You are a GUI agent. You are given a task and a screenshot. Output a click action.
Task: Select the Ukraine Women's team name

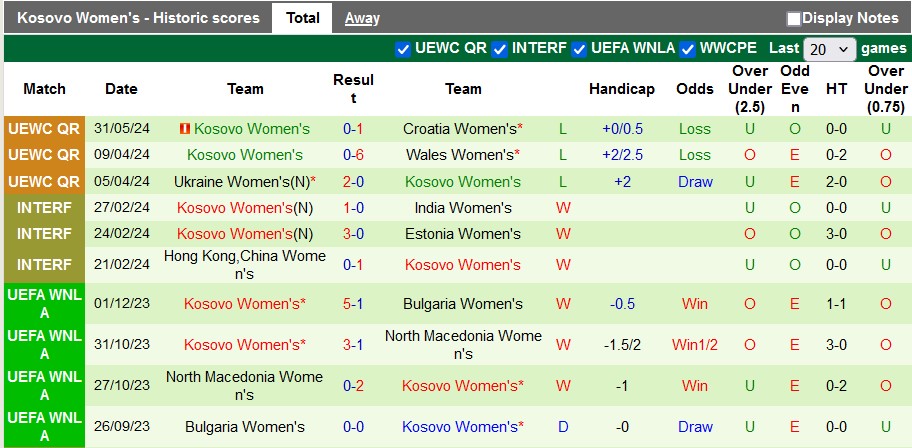click(242, 182)
